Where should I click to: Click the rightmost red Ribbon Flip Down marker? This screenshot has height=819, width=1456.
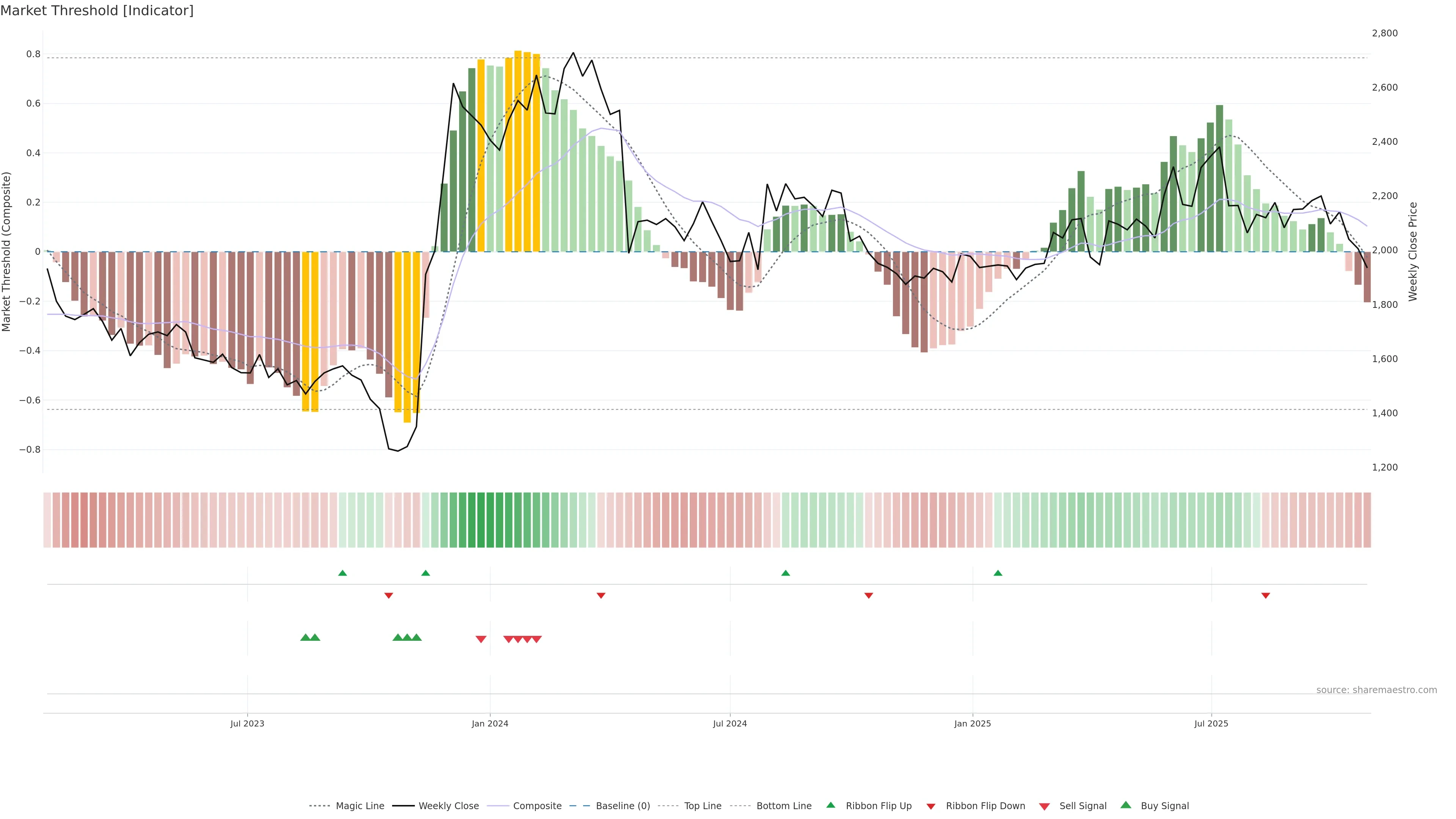click(1266, 596)
